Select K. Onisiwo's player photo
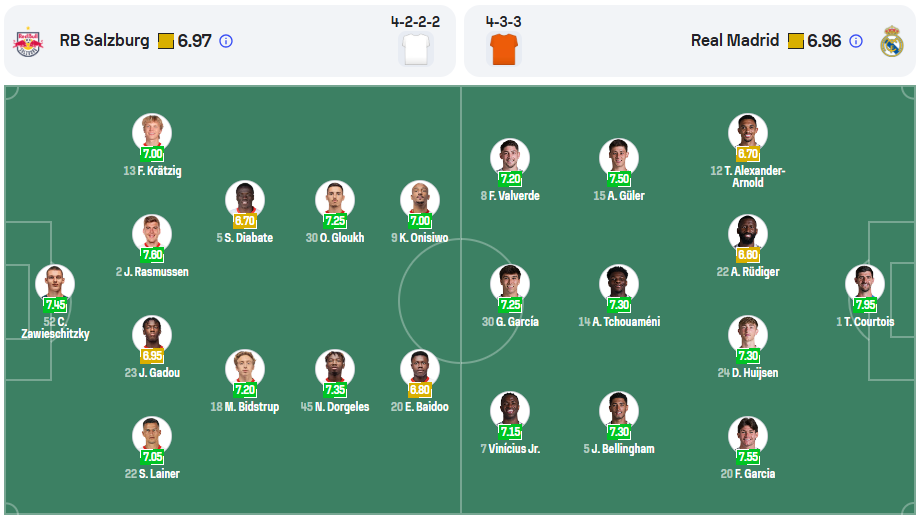This screenshot has width=921, height=519. (420, 199)
